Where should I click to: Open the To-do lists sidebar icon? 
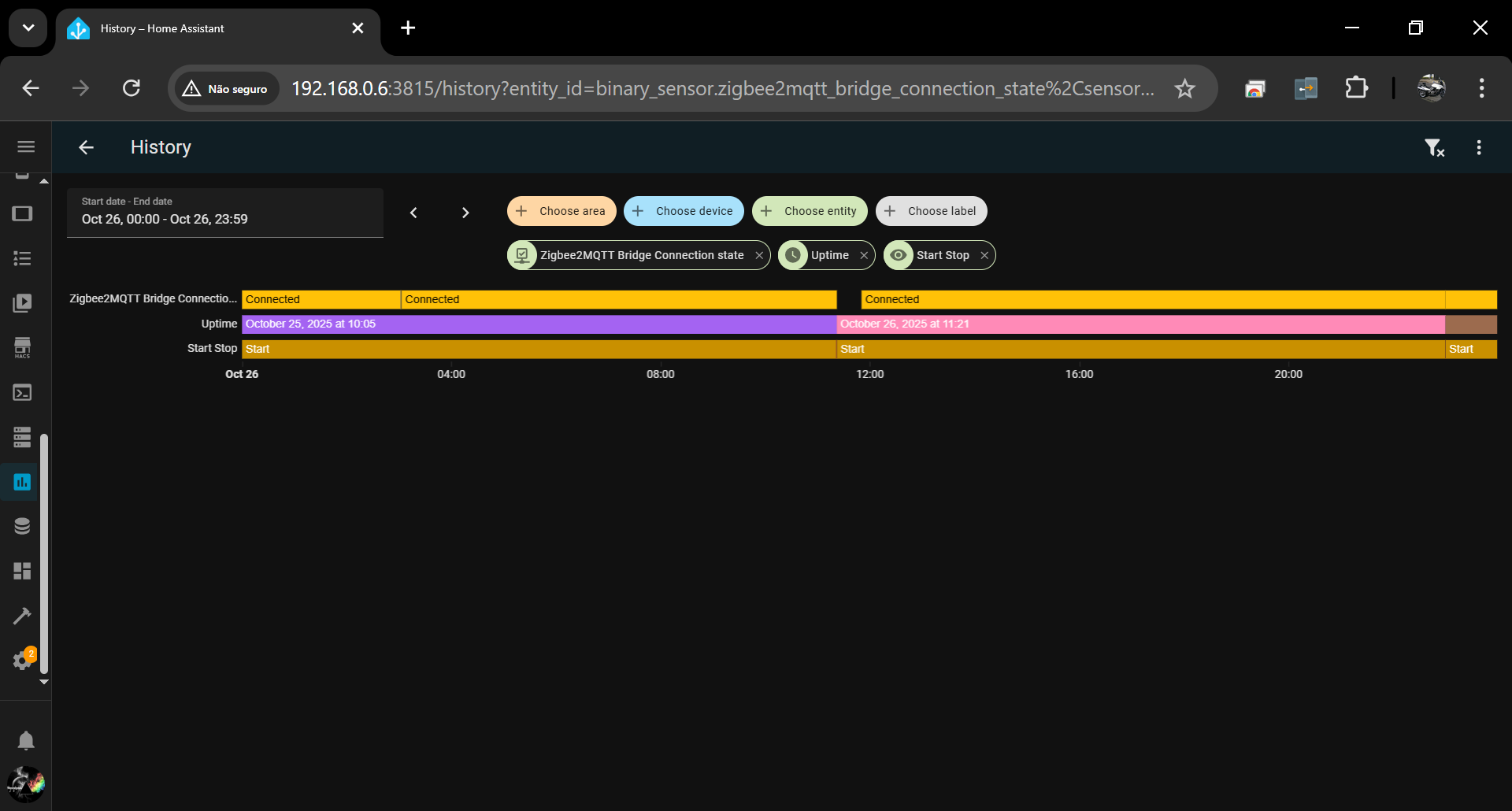(22, 258)
